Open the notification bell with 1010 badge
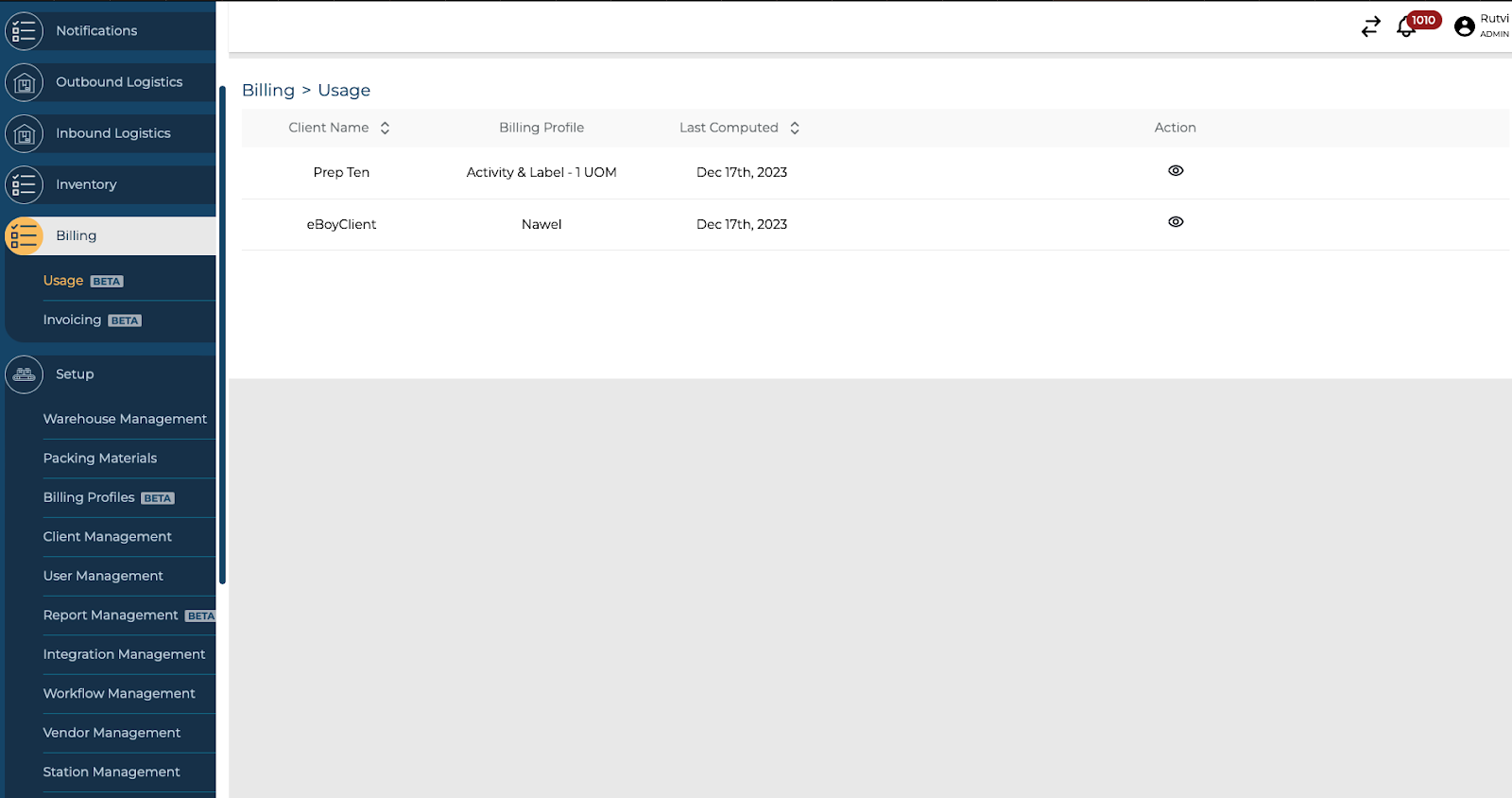The height and width of the screenshot is (798, 1512). click(1406, 27)
